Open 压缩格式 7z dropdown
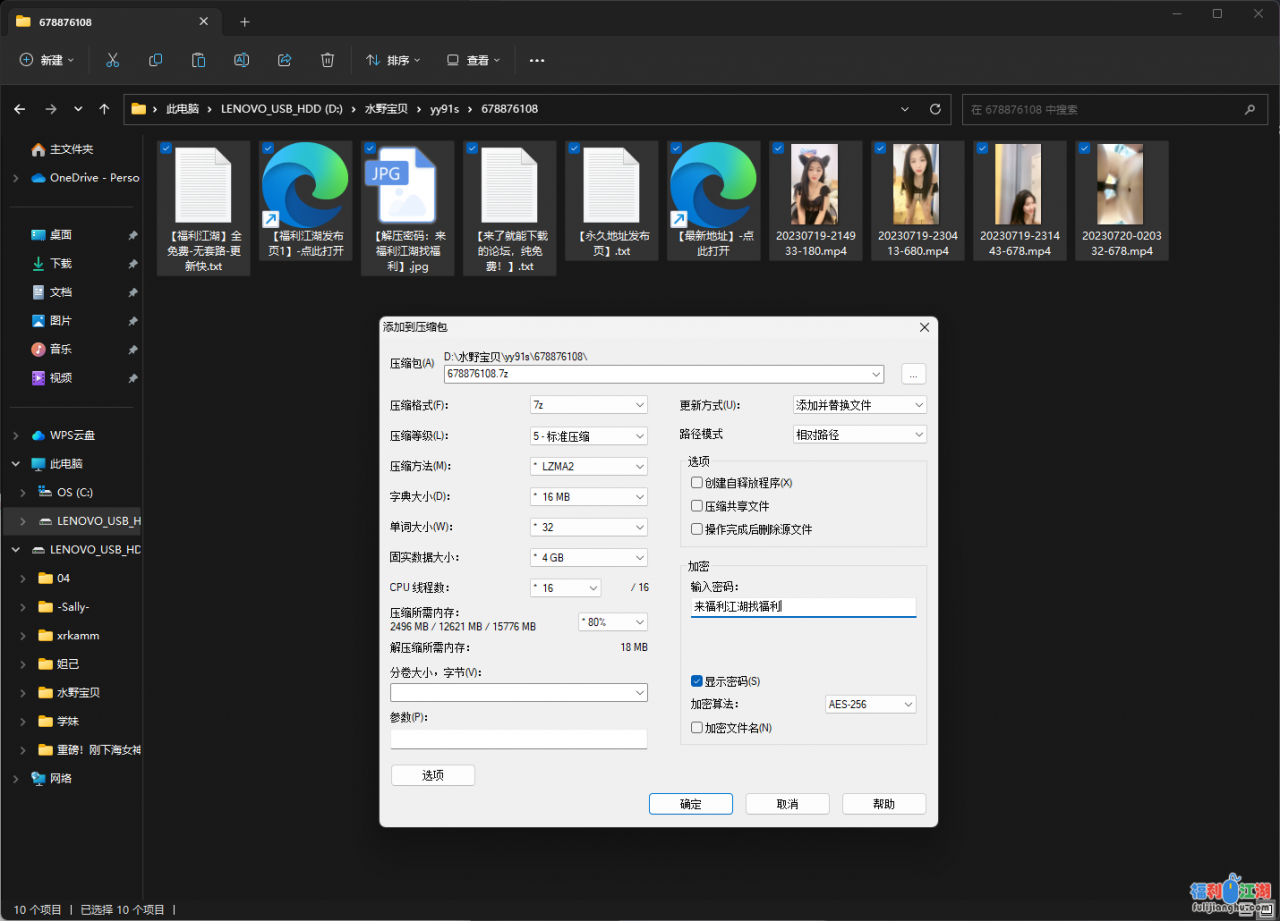The height and width of the screenshot is (921, 1280). pyautogui.click(x=589, y=405)
